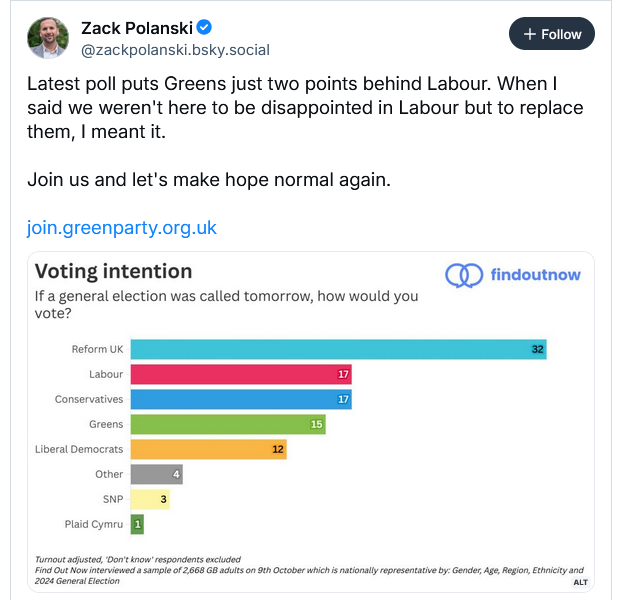Select the red Labour bar
The image size is (628, 600).
pos(241,374)
